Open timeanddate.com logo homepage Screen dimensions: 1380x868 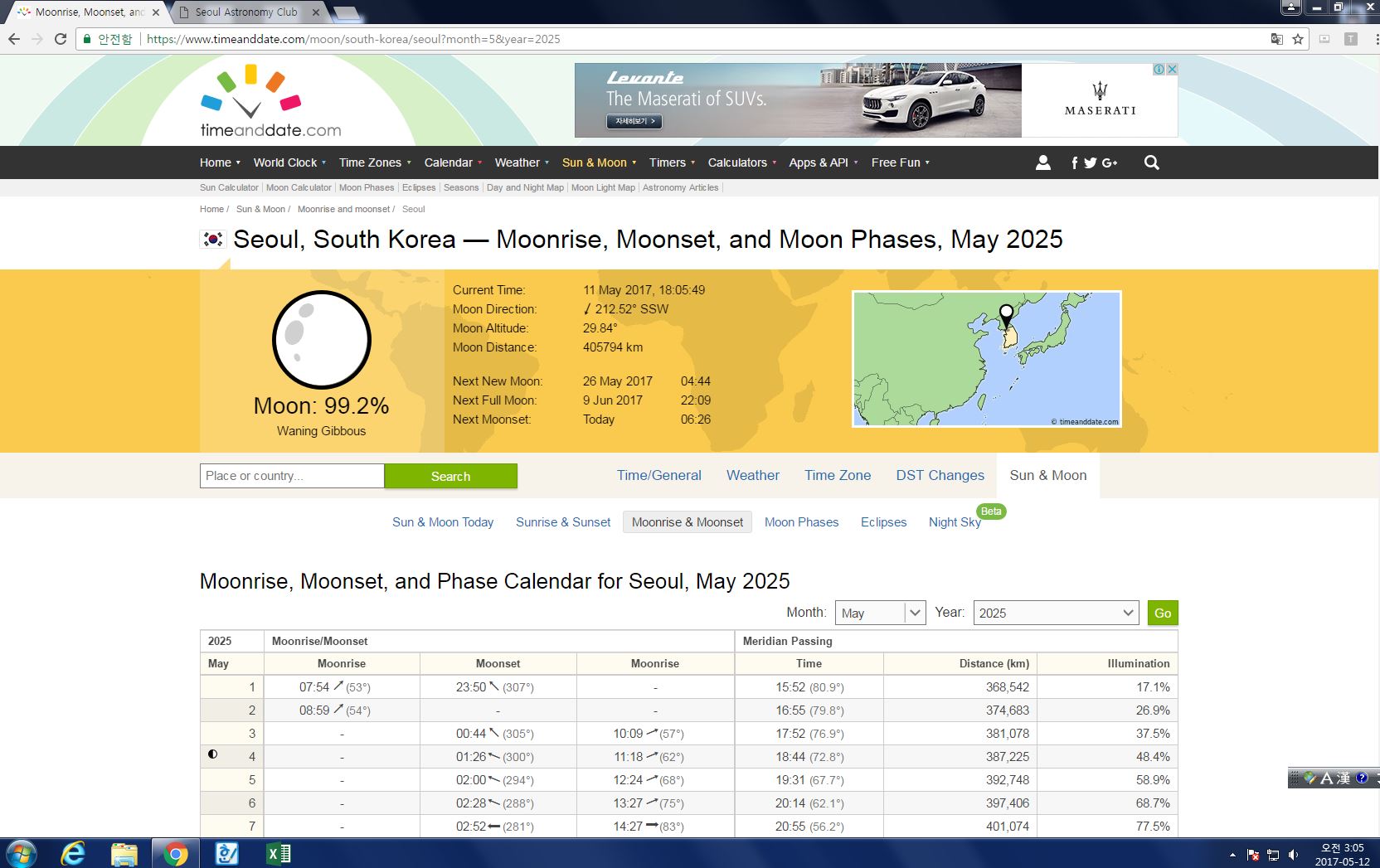(270, 101)
